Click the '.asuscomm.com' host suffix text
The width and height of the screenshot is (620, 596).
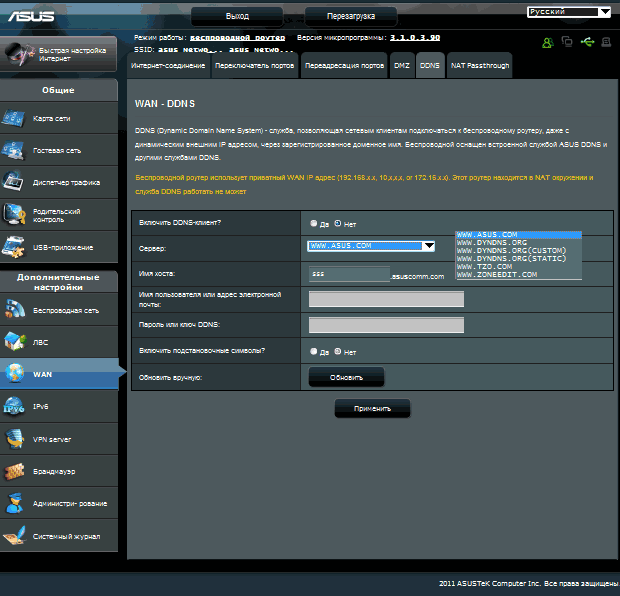click(418, 276)
